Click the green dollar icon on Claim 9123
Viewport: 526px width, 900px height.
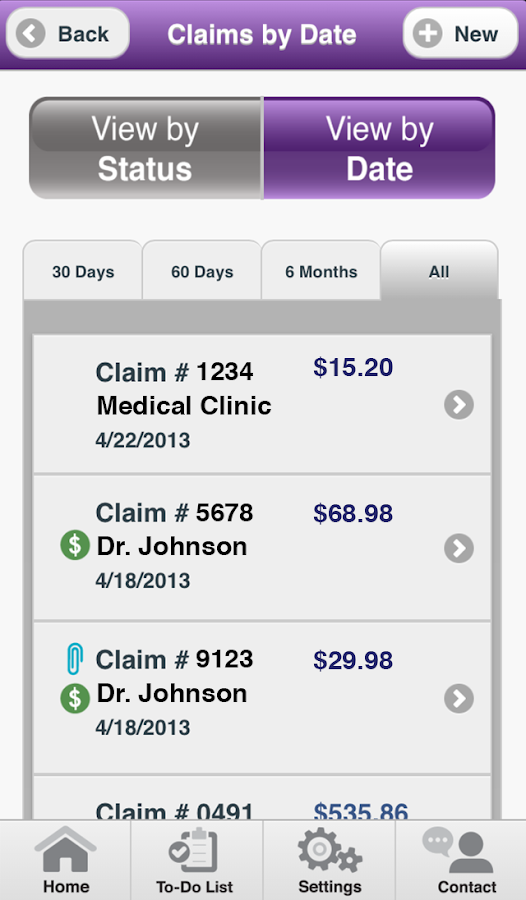point(75,699)
